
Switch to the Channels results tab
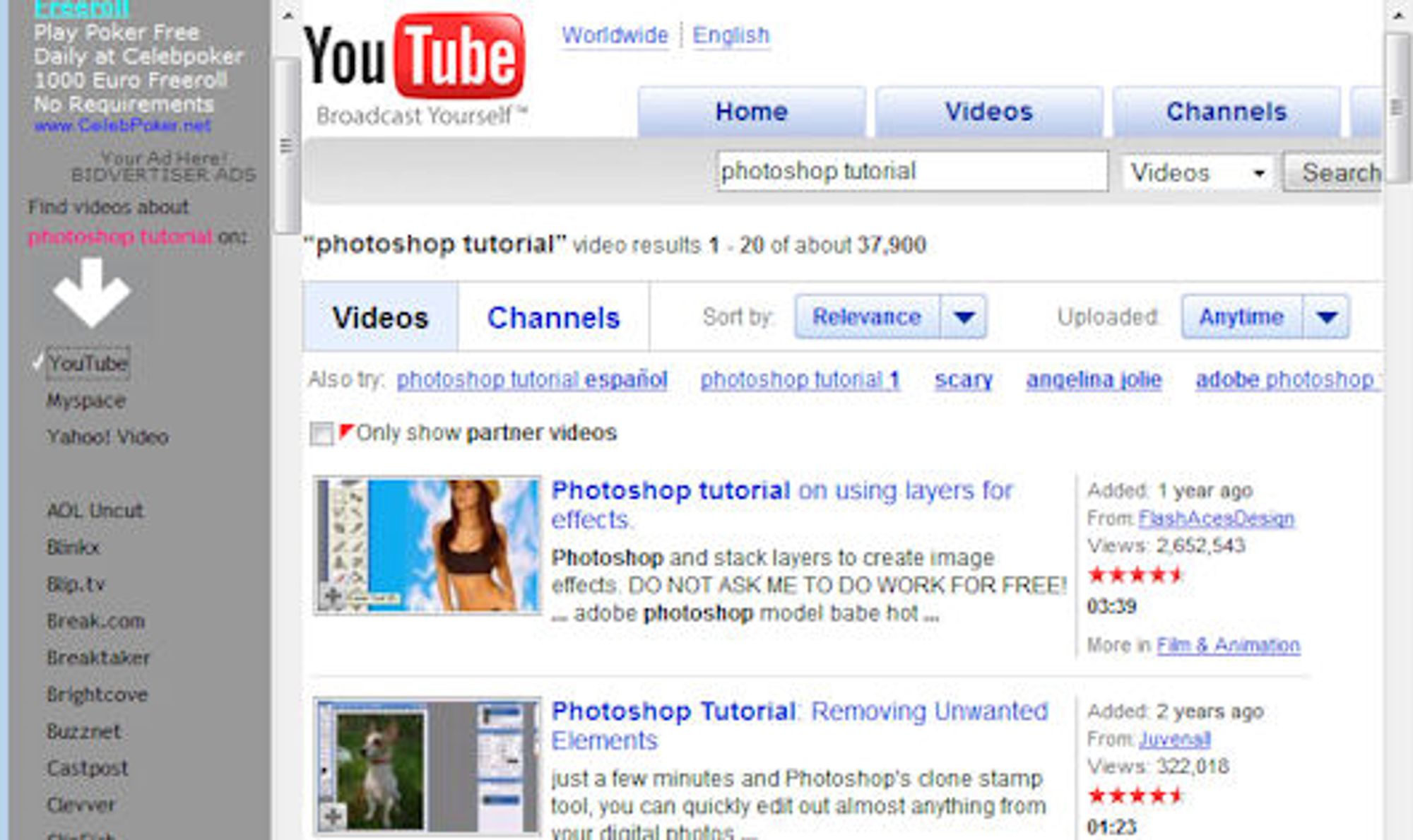pyautogui.click(x=553, y=317)
